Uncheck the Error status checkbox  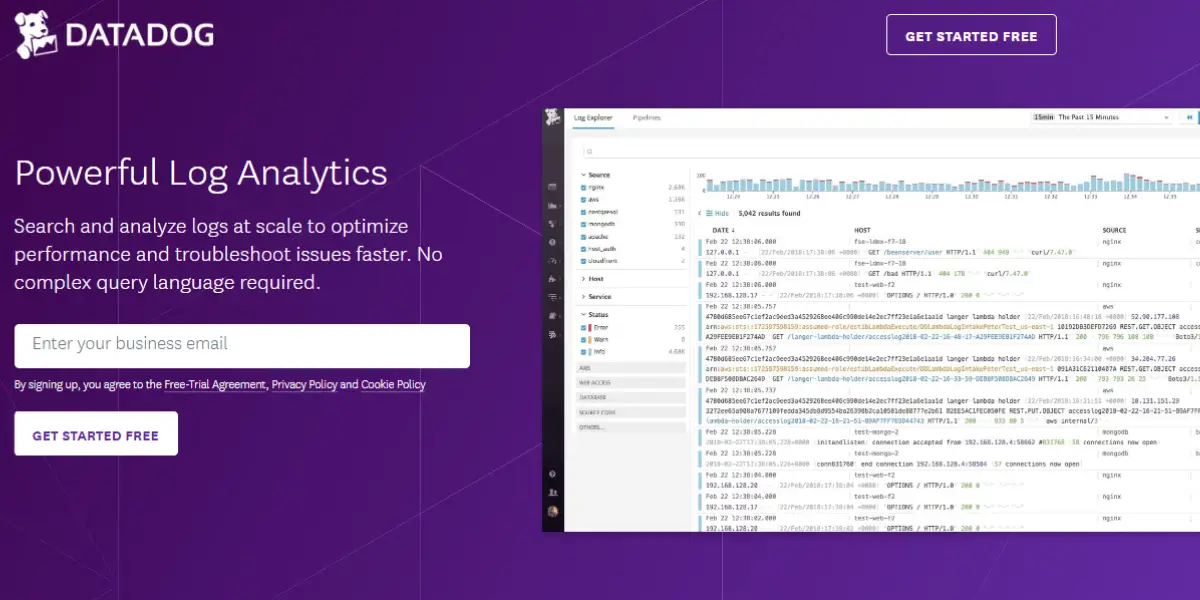(x=584, y=327)
